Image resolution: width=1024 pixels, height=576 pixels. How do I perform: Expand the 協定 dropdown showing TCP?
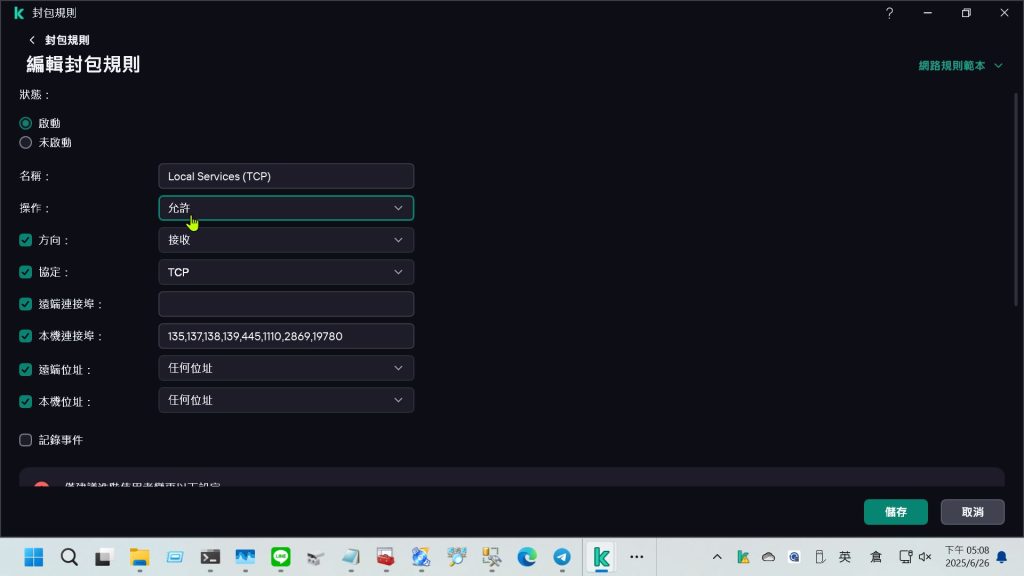pos(286,272)
